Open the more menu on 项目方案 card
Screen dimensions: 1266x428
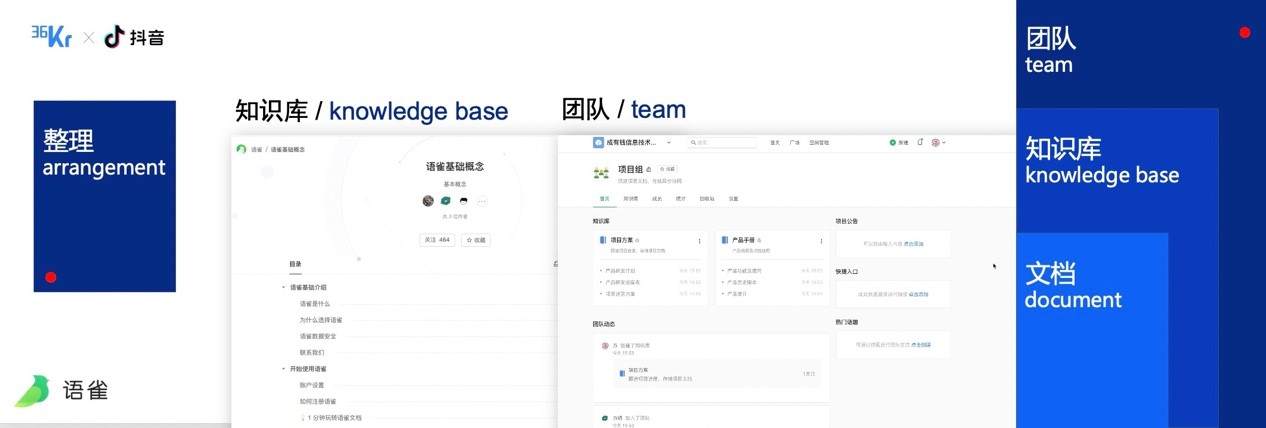(699, 241)
